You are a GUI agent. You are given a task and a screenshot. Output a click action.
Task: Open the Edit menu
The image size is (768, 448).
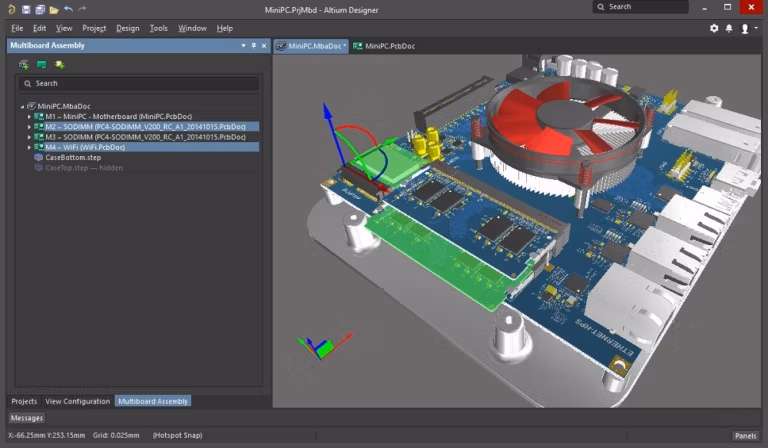pyautogui.click(x=40, y=28)
